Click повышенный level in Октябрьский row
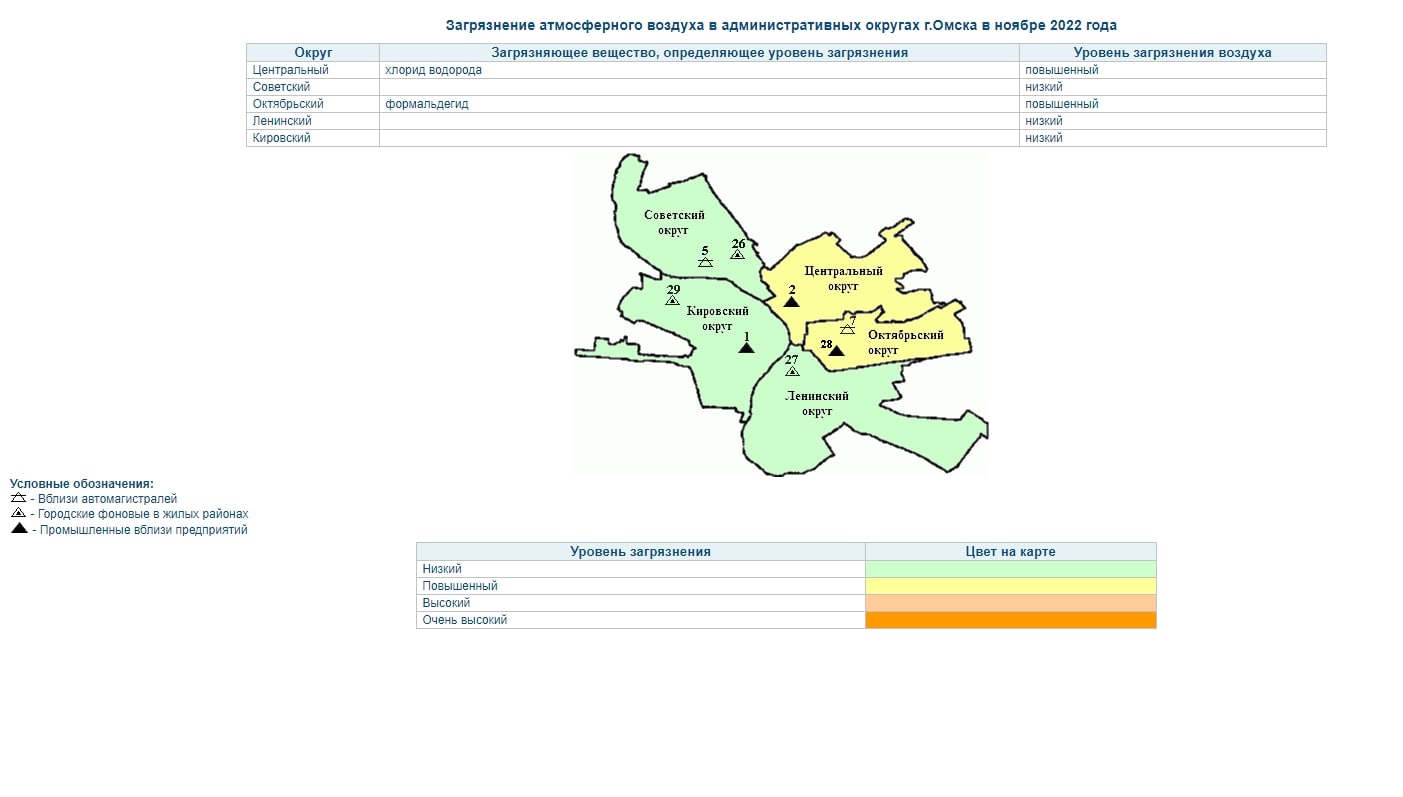1403x797 pixels. (x=1173, y=104)
